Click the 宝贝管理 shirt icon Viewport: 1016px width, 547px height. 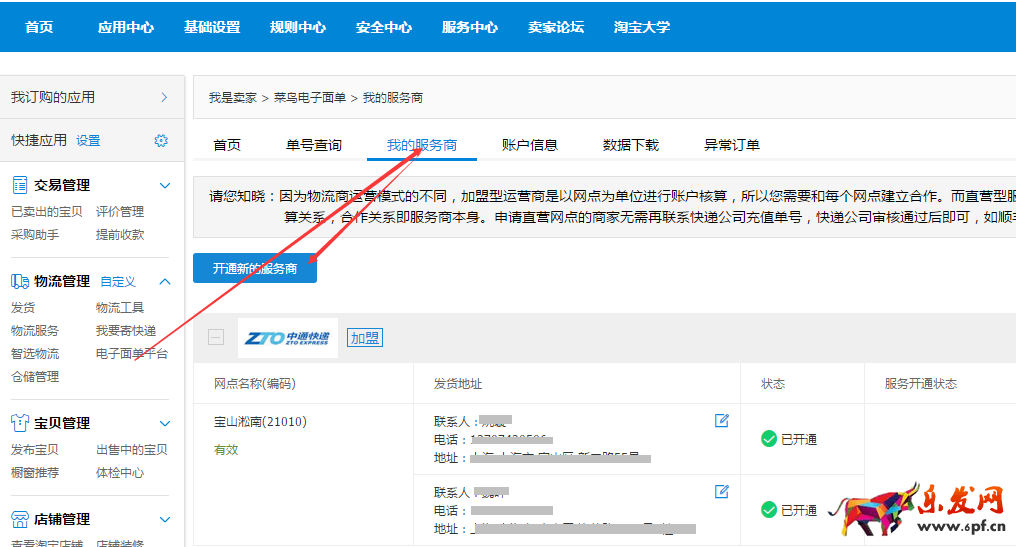[19, 423]
